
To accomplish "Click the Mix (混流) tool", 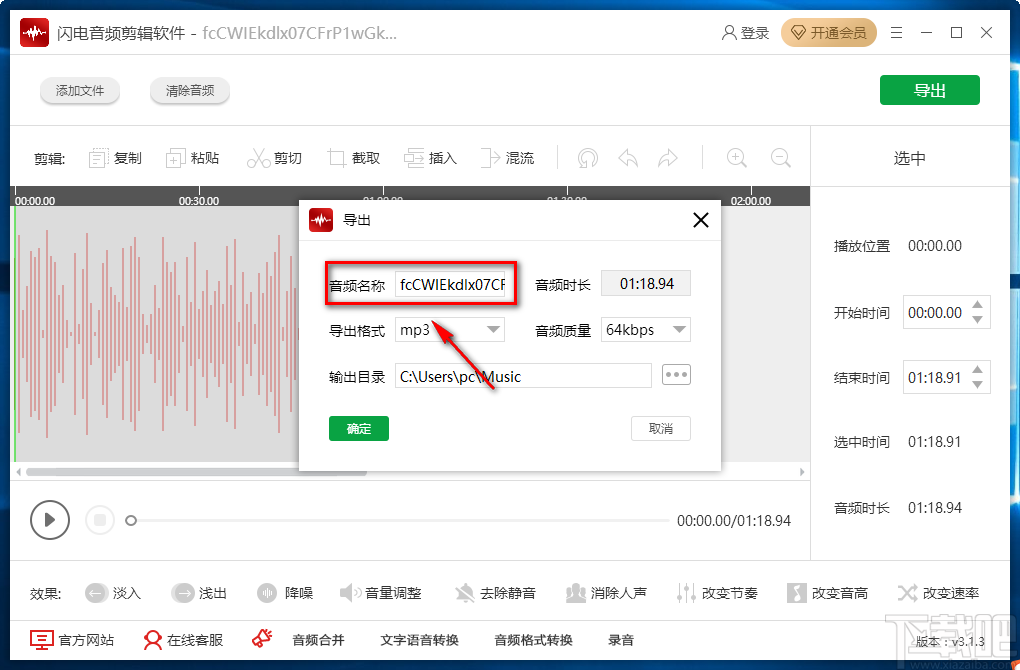I will [x=507, y=158].
